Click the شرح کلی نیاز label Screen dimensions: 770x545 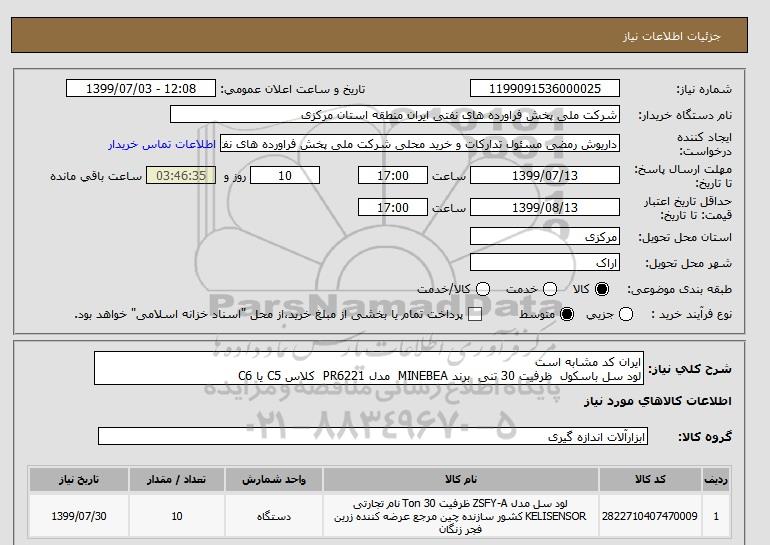(690, 369)
